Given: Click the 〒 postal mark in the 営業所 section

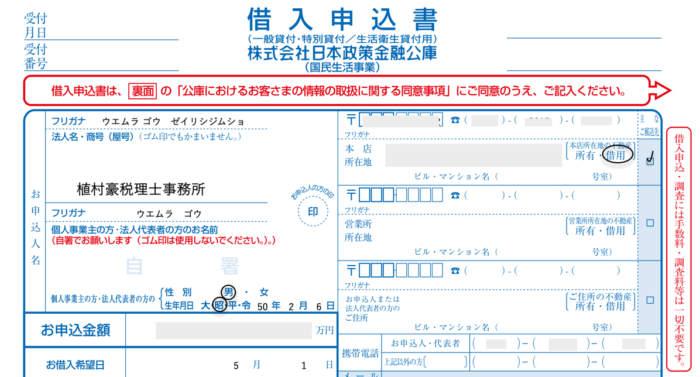Looking at the screenshot, I should tap(351, 195).
